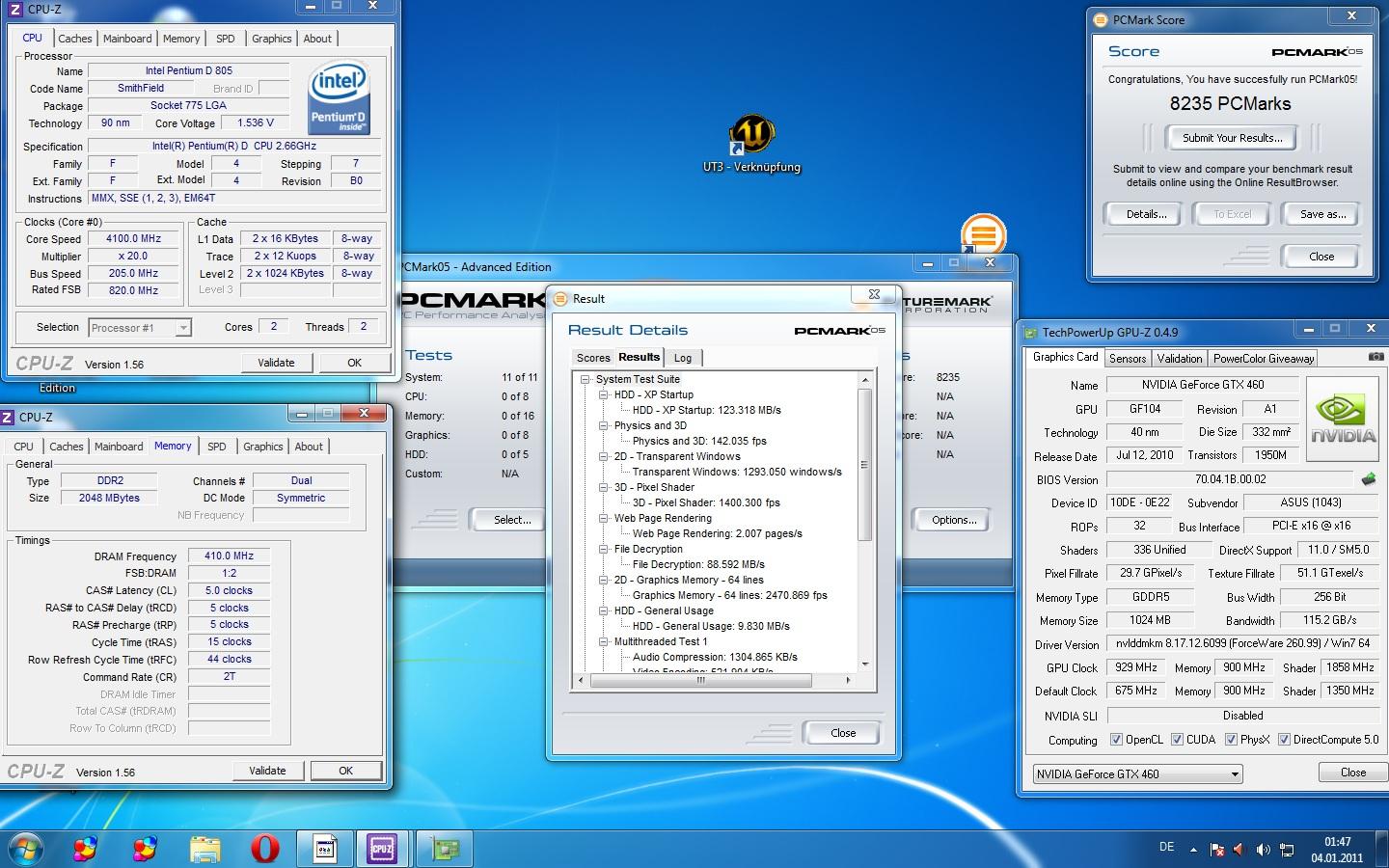Click the document app taskbar button
1389x868 pixels.
[x=325, y=849]
